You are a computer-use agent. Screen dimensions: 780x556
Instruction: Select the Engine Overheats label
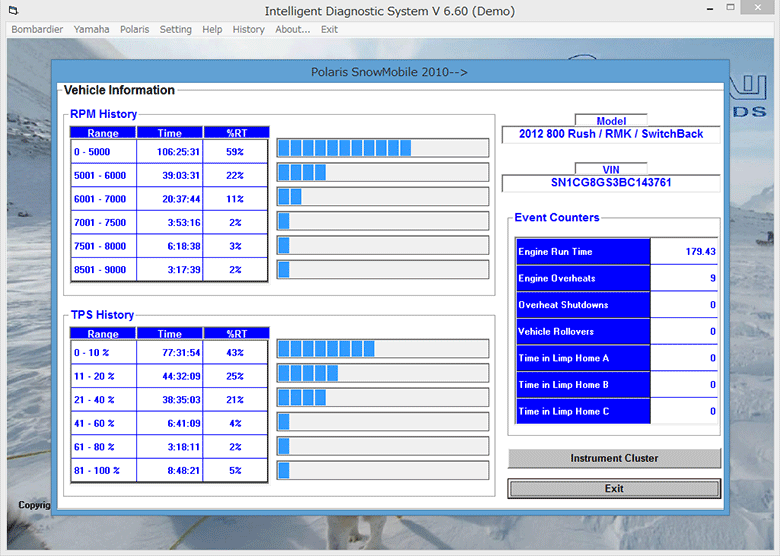583,278
